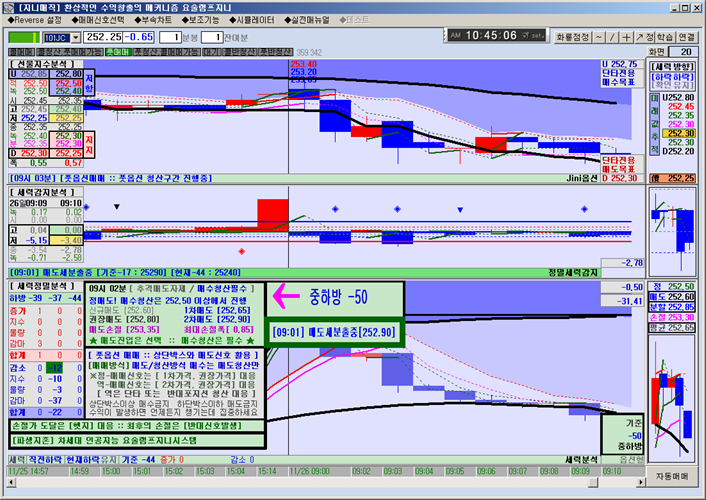The width and height of the screenshot is (706, 500).
Task: Select the 대기 state tab
Action: pos(211,52)
